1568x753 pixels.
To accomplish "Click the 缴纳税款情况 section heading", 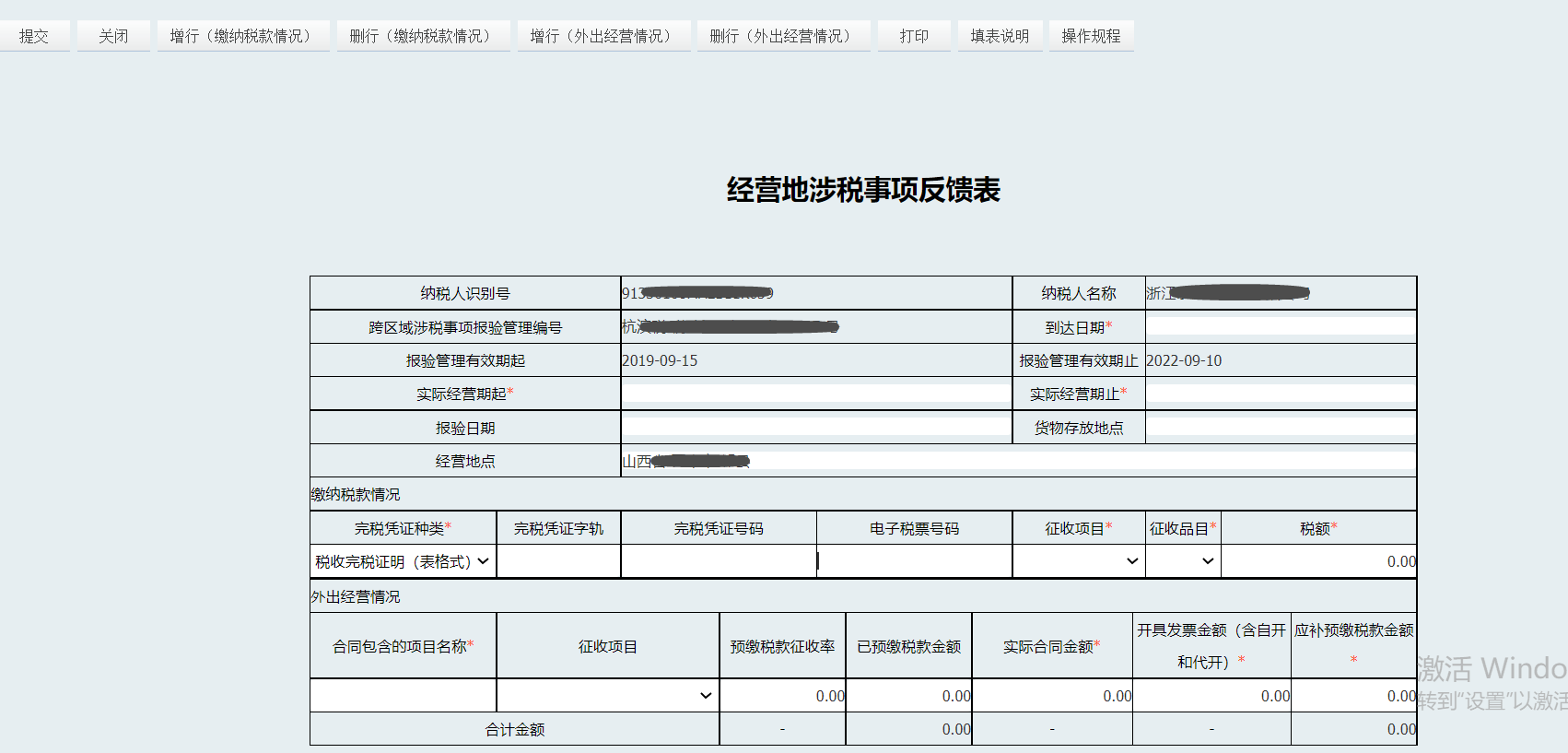I will click(356, 494).
